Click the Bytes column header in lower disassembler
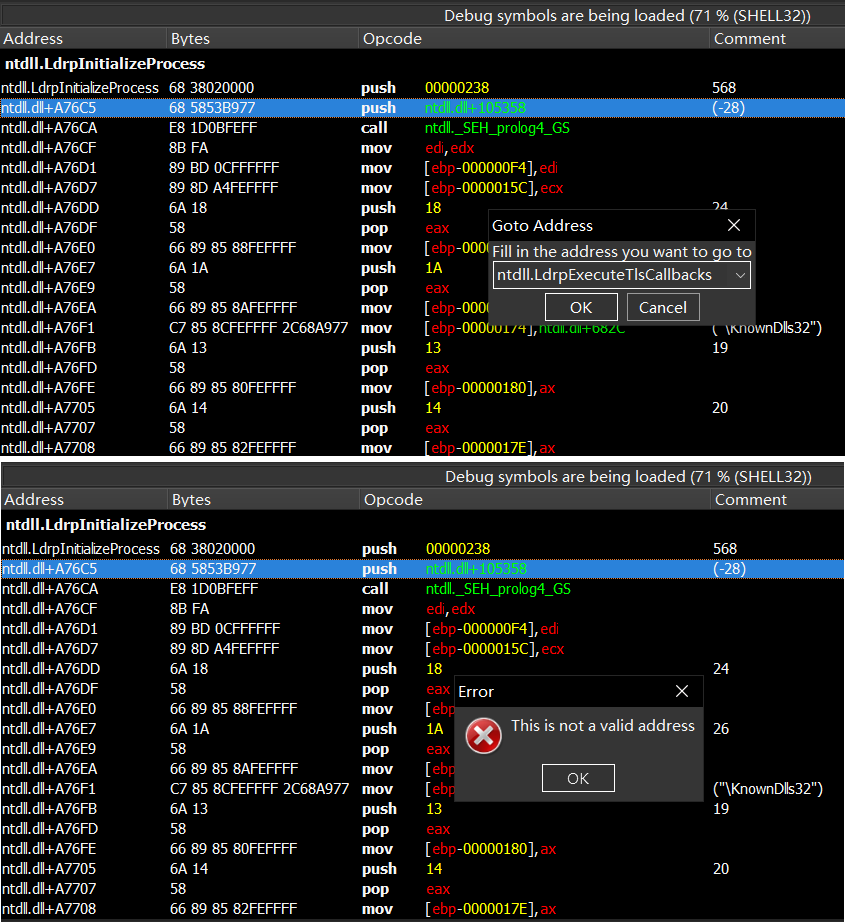Screen dimensions: 845x923 (192, 500)
